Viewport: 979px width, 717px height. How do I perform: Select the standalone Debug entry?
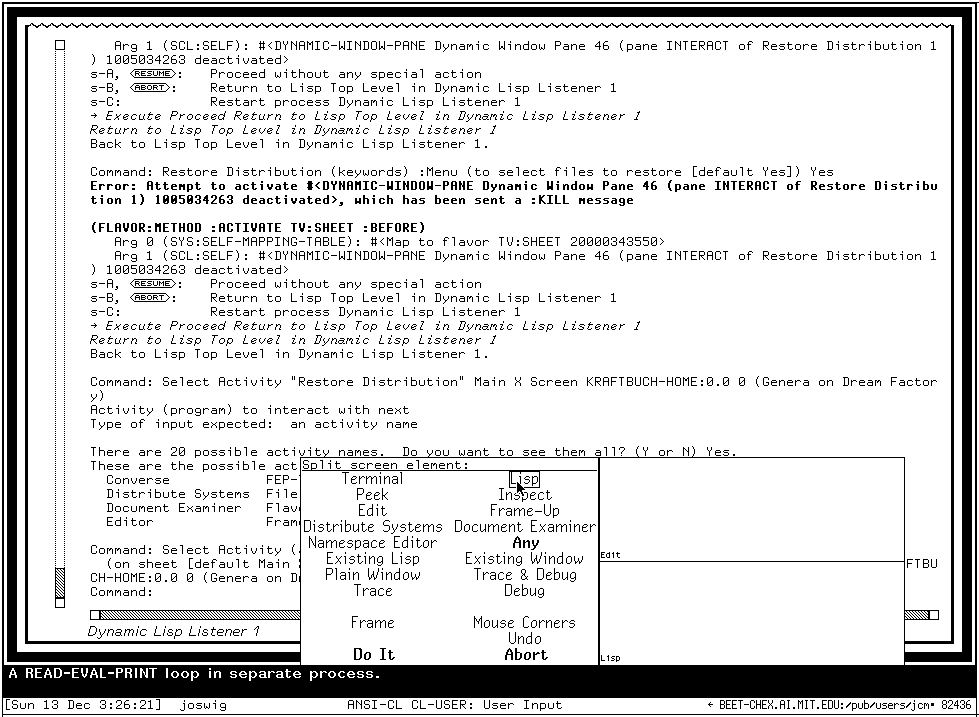click(524, 590)
